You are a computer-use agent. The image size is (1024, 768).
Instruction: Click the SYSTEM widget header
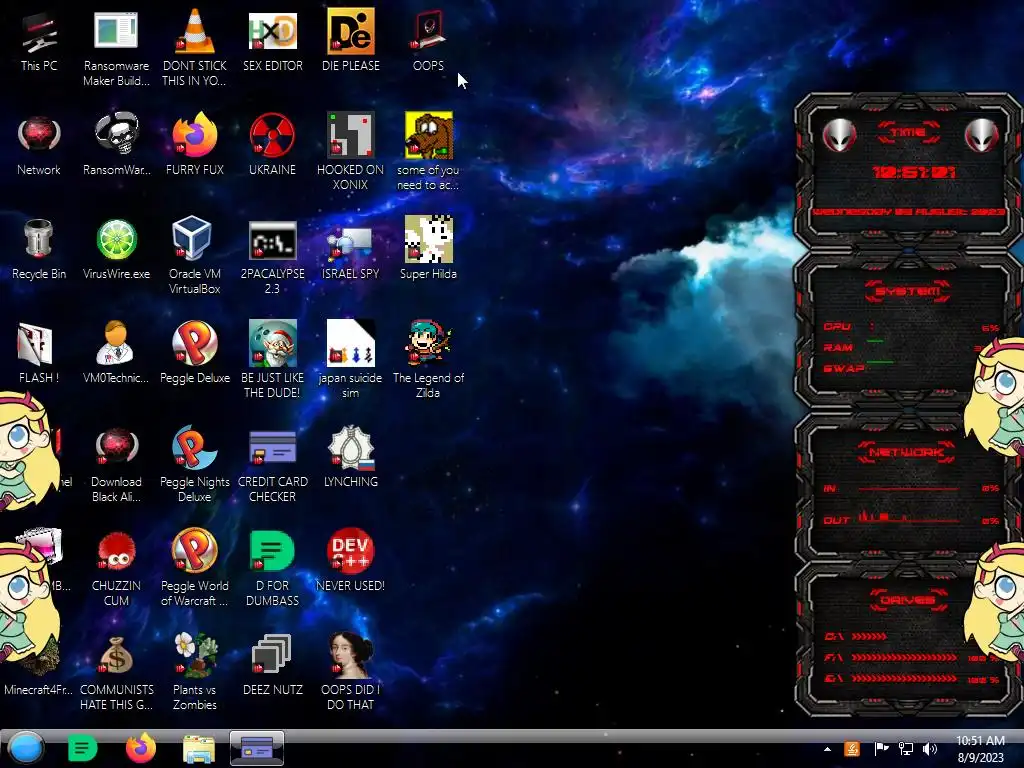908,291
